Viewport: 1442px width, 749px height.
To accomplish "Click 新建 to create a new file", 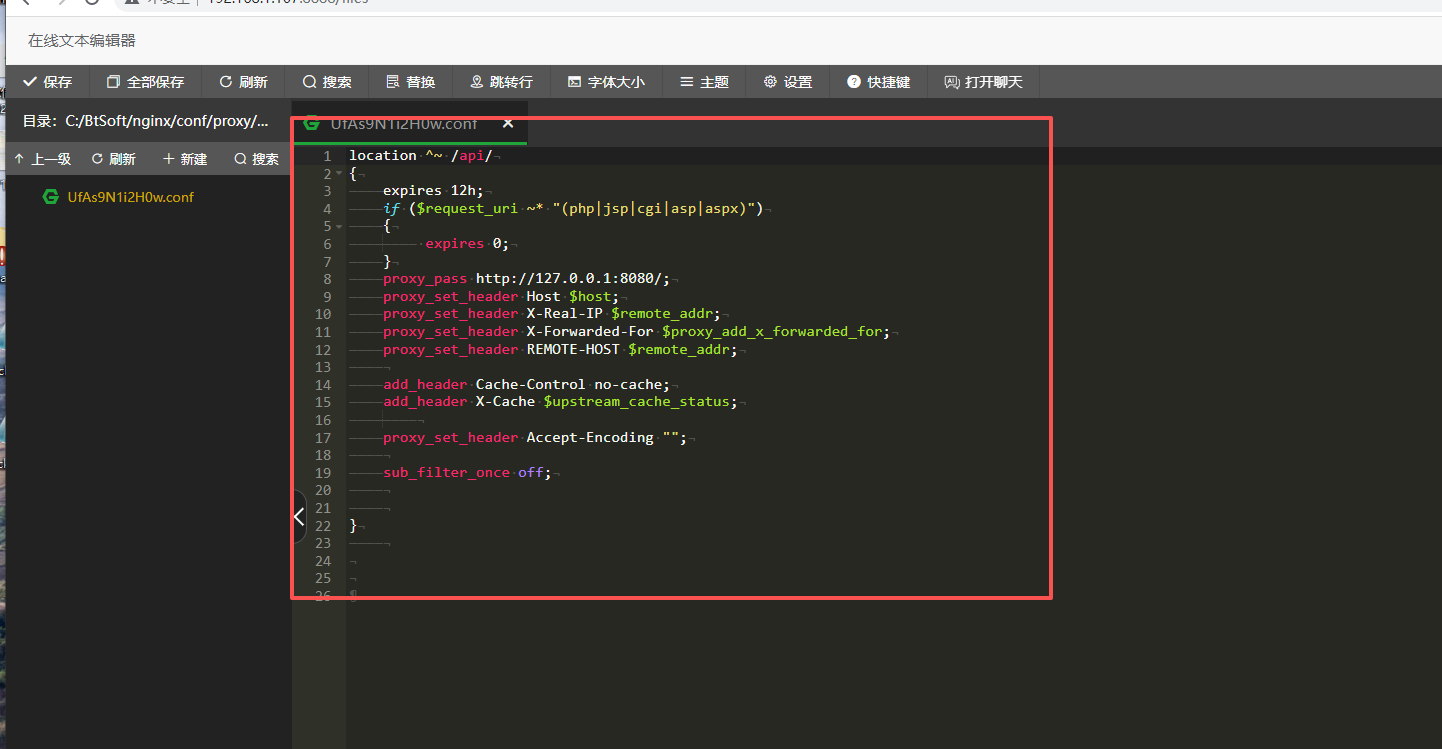I will point(185,159).
